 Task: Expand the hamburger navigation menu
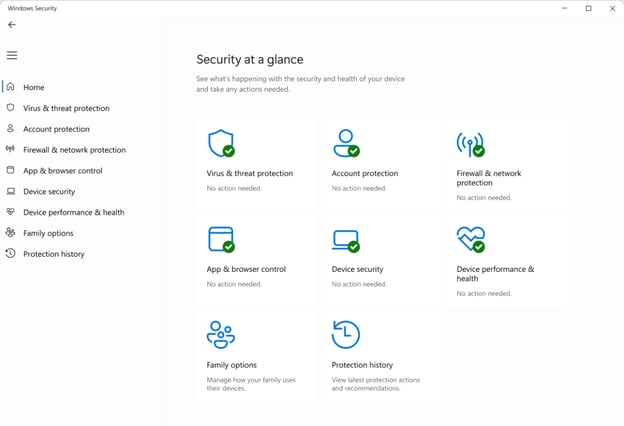tap(12, 55)
